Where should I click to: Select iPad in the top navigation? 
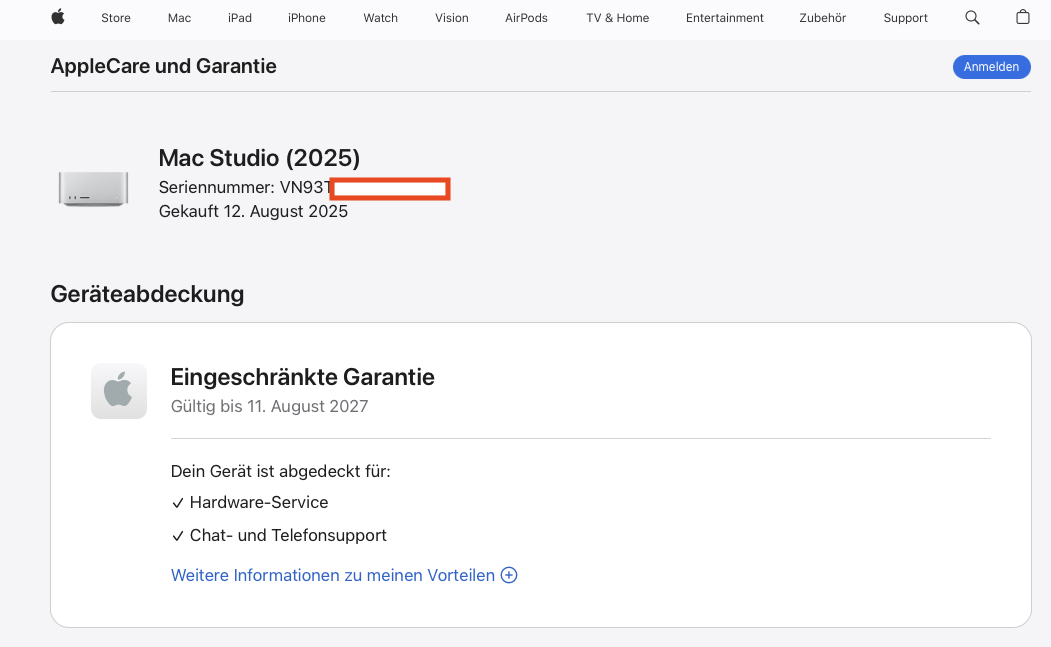[x=239, y=18]
